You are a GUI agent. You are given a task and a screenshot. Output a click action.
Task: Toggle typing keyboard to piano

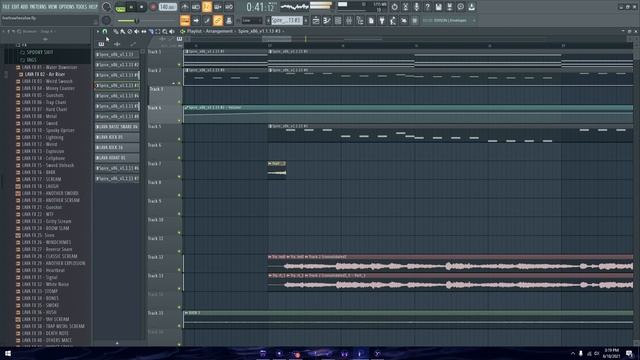pos(185,20)
